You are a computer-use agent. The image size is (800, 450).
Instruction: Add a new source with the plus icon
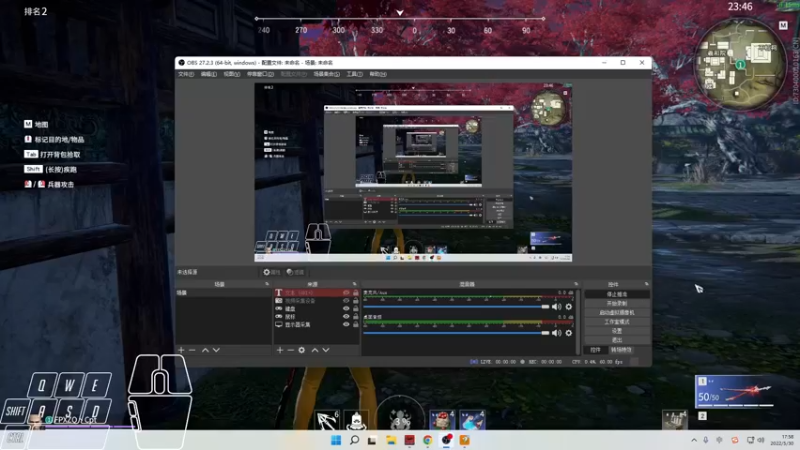[280, 350]
